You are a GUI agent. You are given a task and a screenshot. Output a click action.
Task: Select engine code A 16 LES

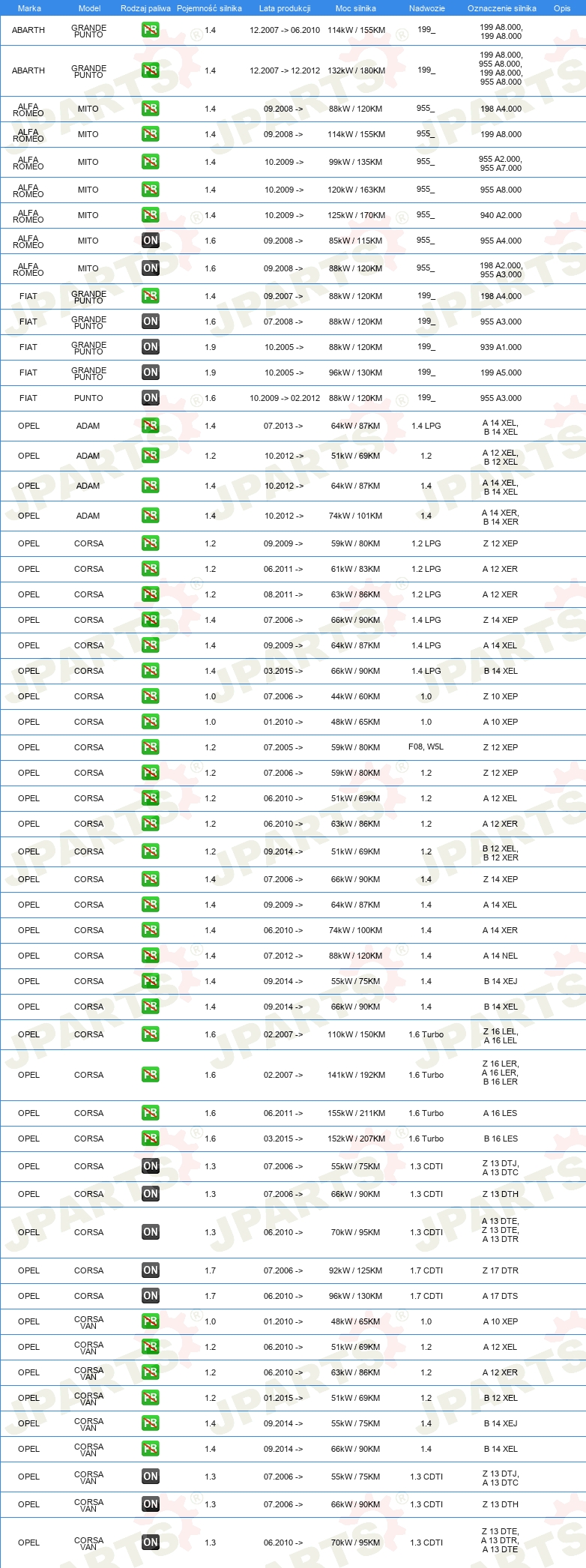click(501, 1113)
